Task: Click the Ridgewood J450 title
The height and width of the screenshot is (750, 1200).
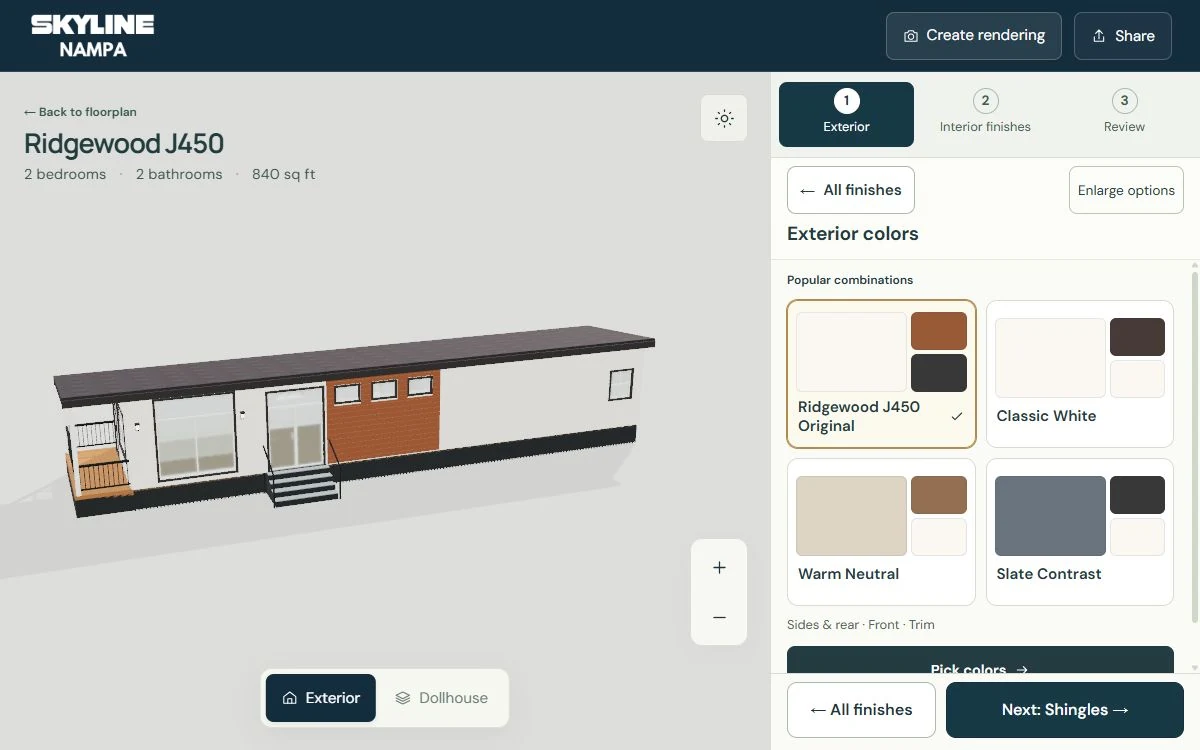Action: tap(124, 144)
